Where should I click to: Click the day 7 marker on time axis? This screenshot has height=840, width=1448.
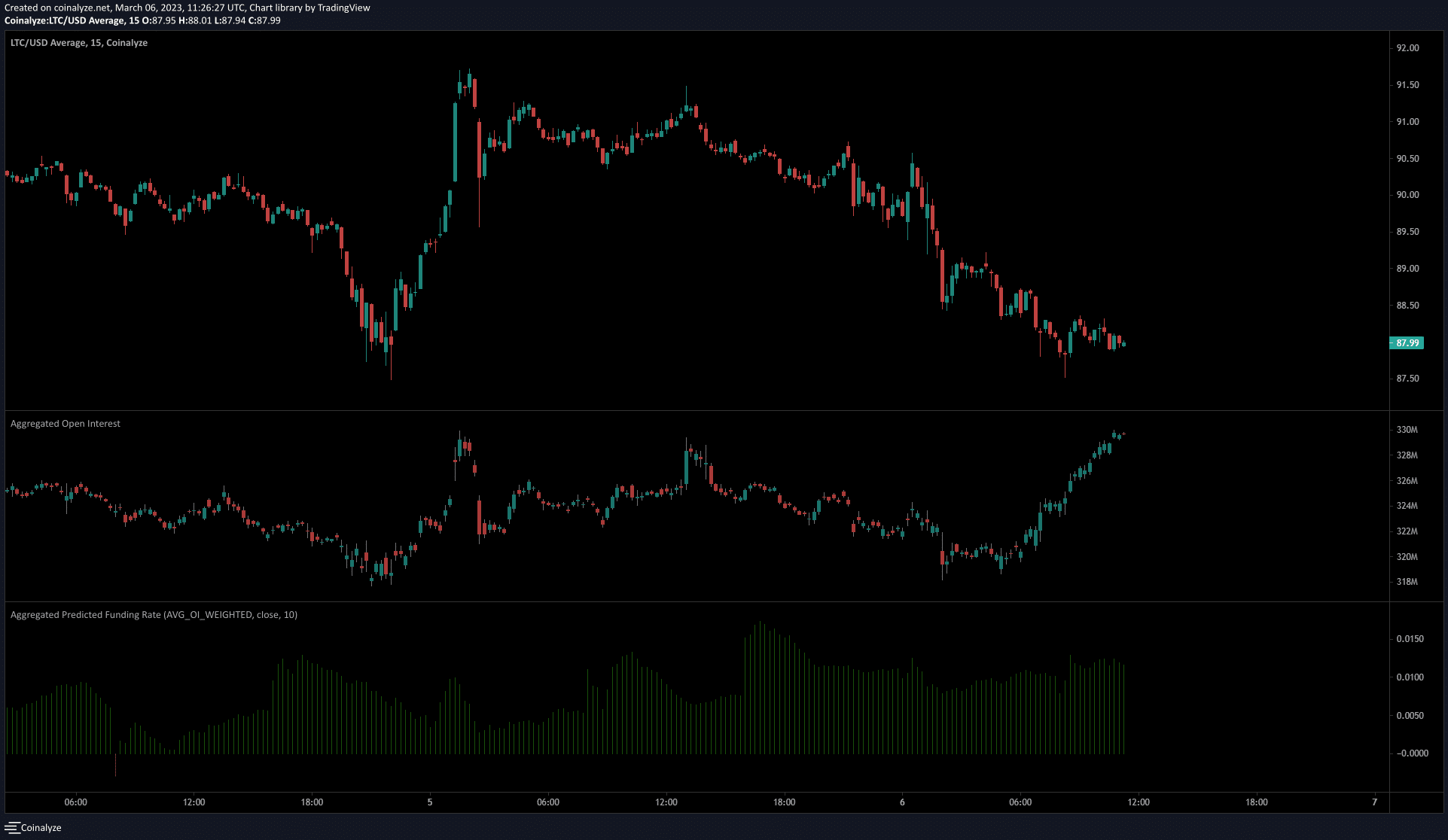click(x=1374, y=802)
